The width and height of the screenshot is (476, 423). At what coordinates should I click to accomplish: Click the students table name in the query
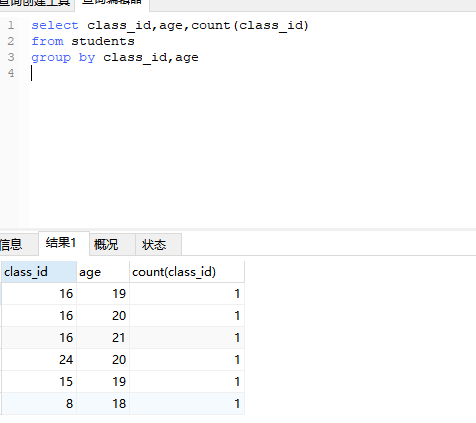pos(103,41)
